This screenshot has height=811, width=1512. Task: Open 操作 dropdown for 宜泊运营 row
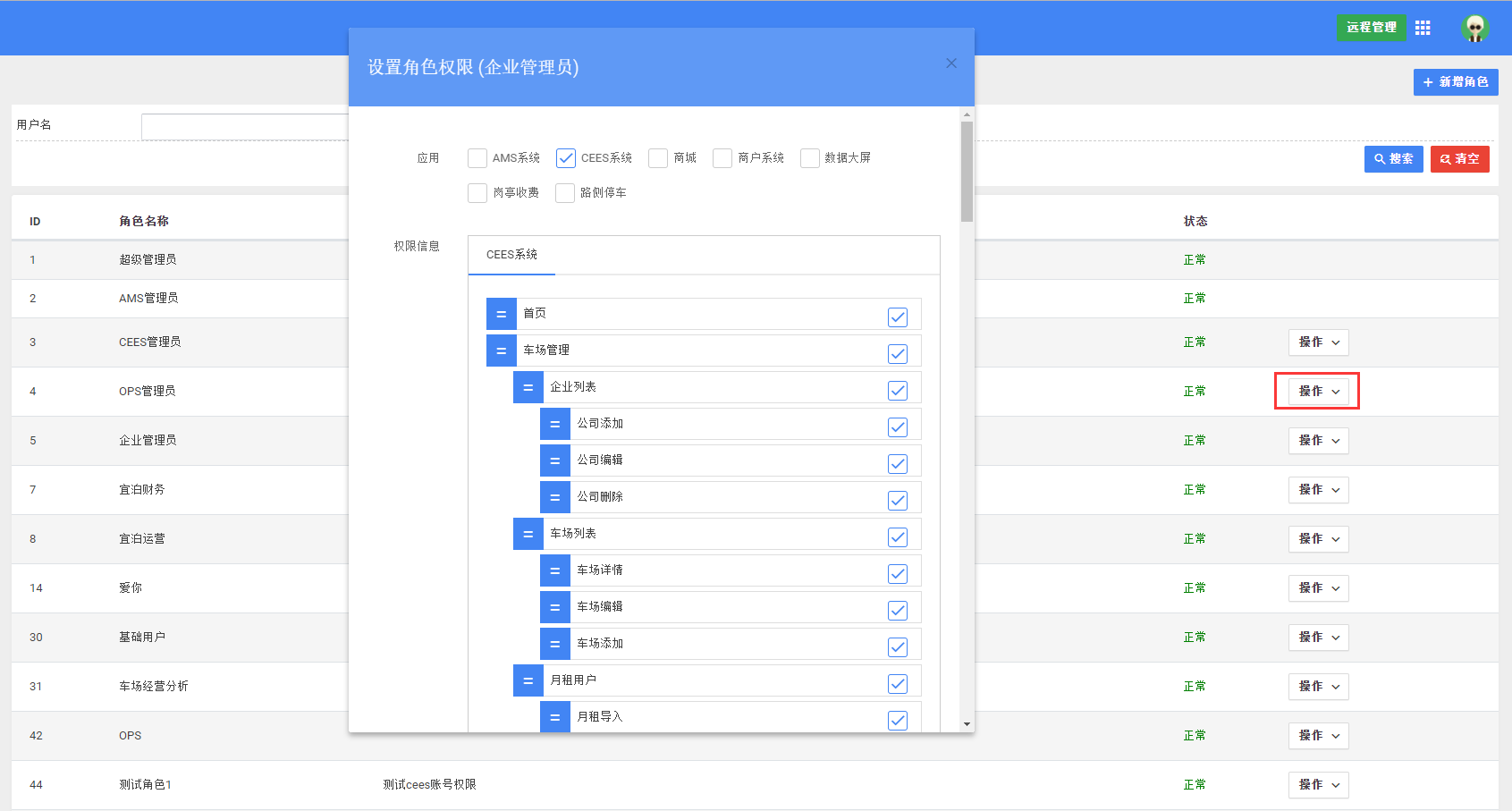(1319, 539)
